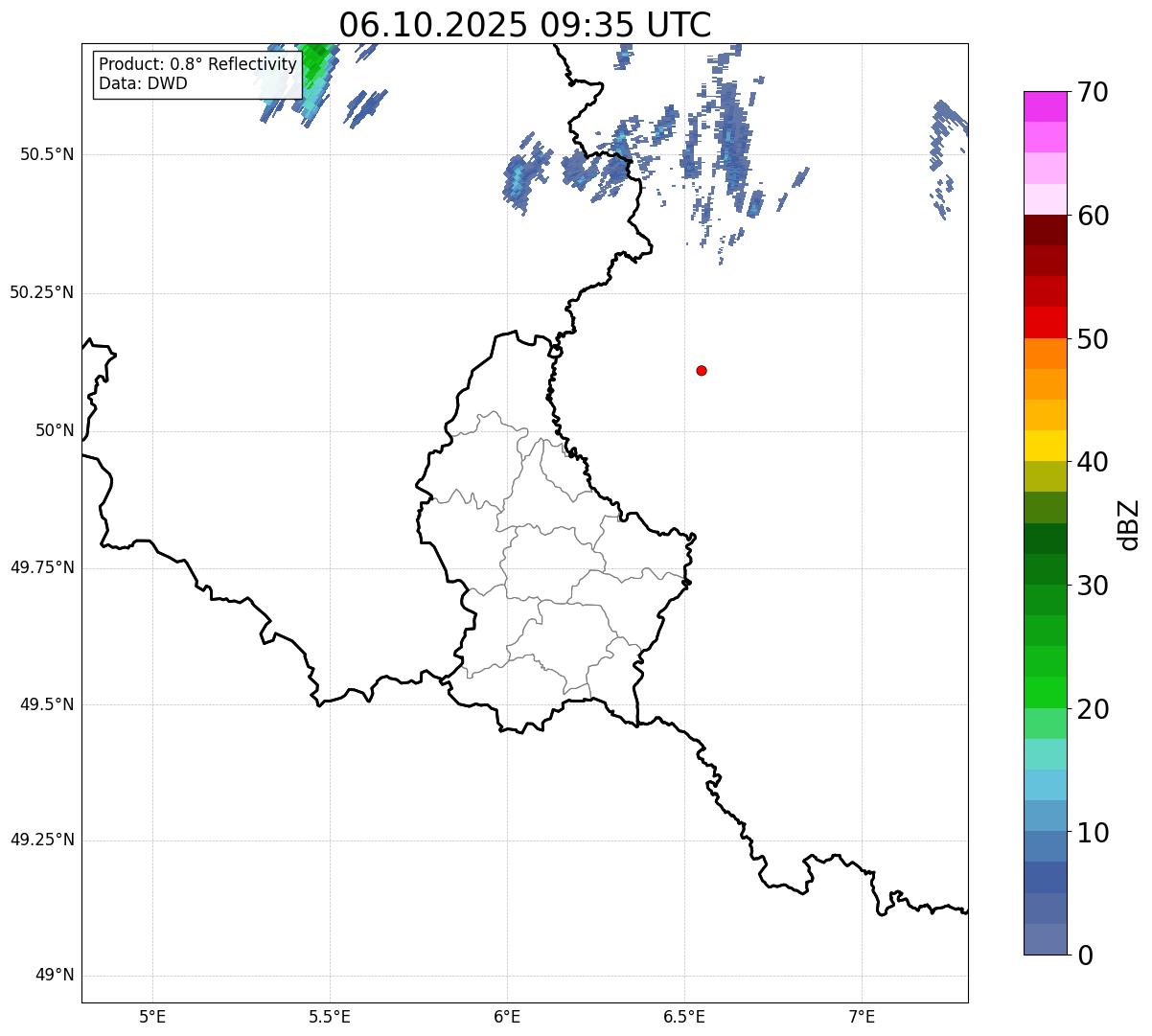This screenshot has width=1152, height=1036.
Task: Click the 49.25°N latitude label
Action: point(41,840)
